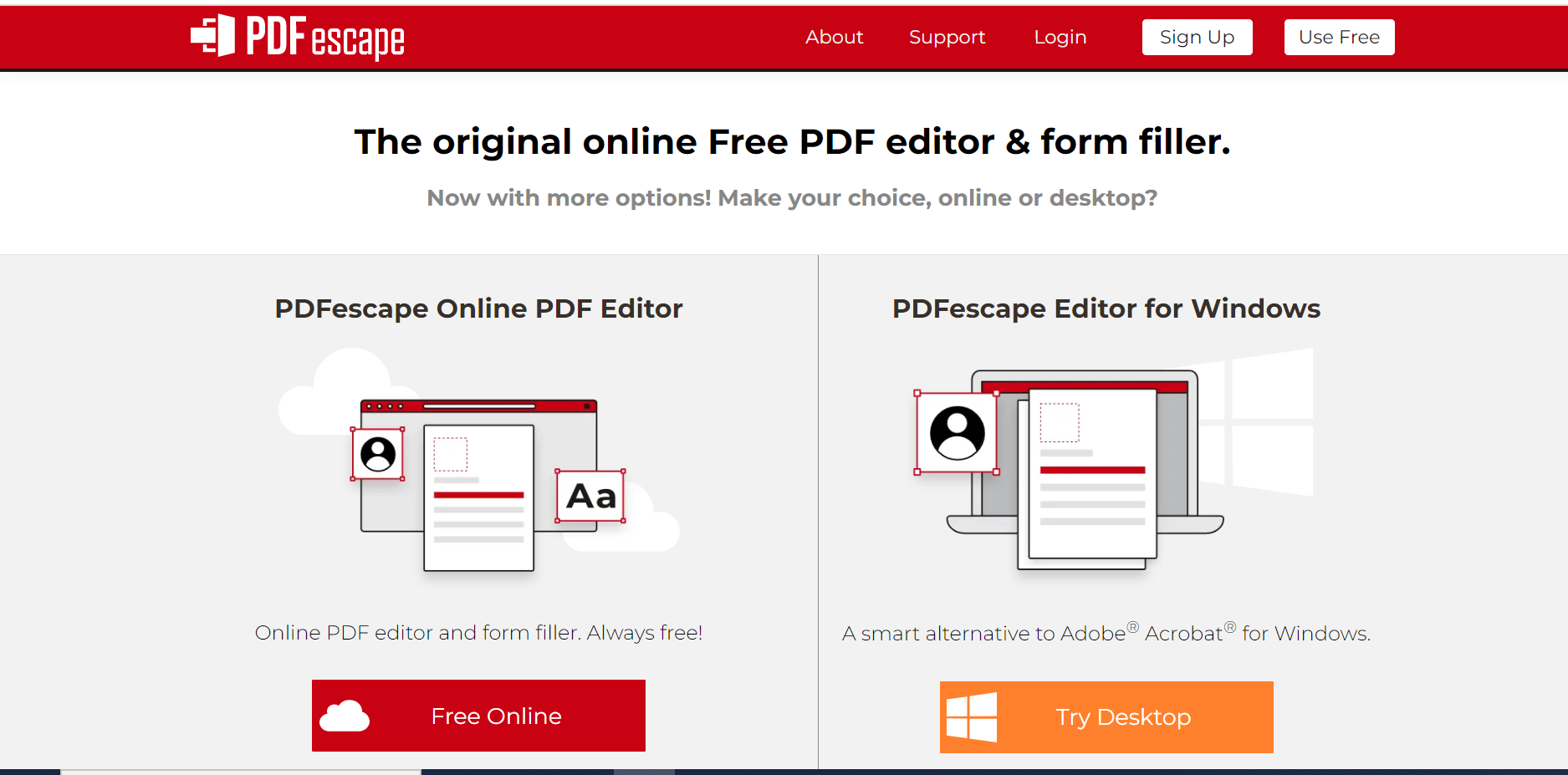Go to Login

[x=1060, y=37]
